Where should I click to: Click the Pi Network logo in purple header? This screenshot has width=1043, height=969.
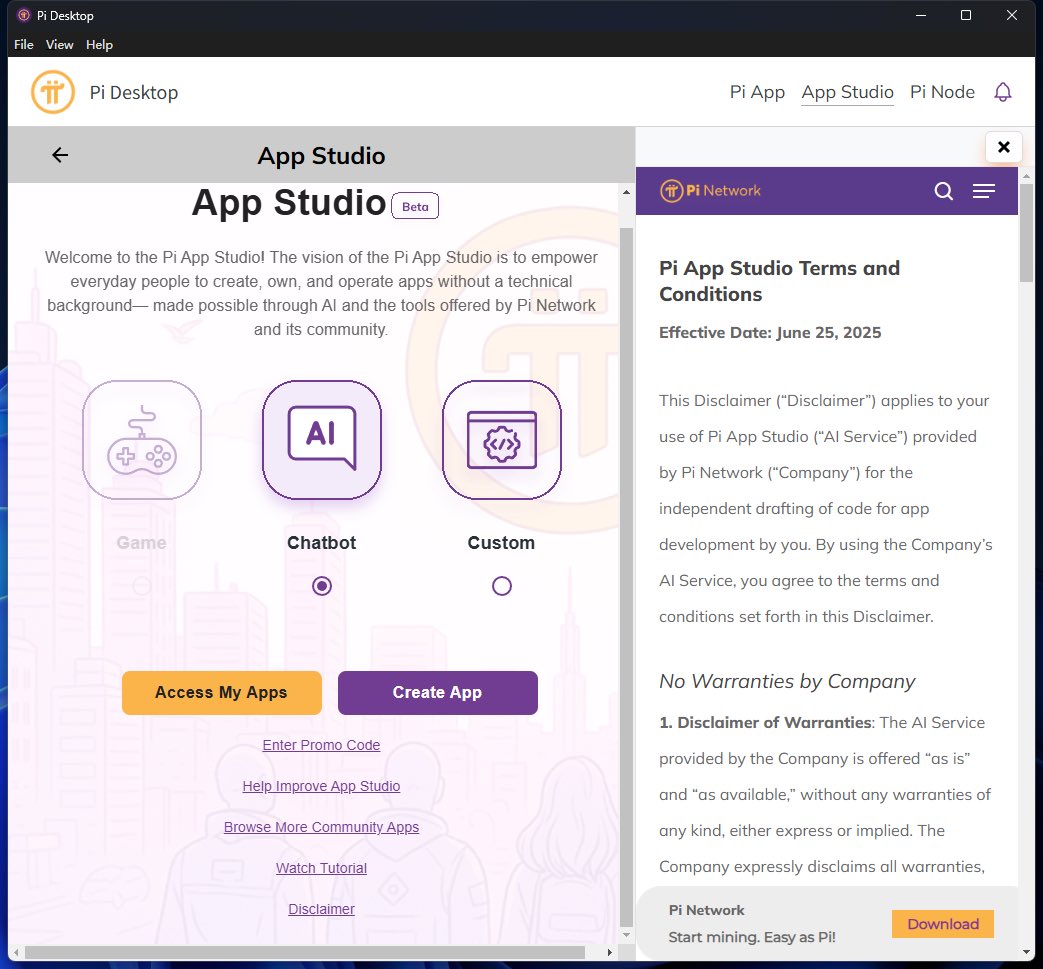coord(710,191)
